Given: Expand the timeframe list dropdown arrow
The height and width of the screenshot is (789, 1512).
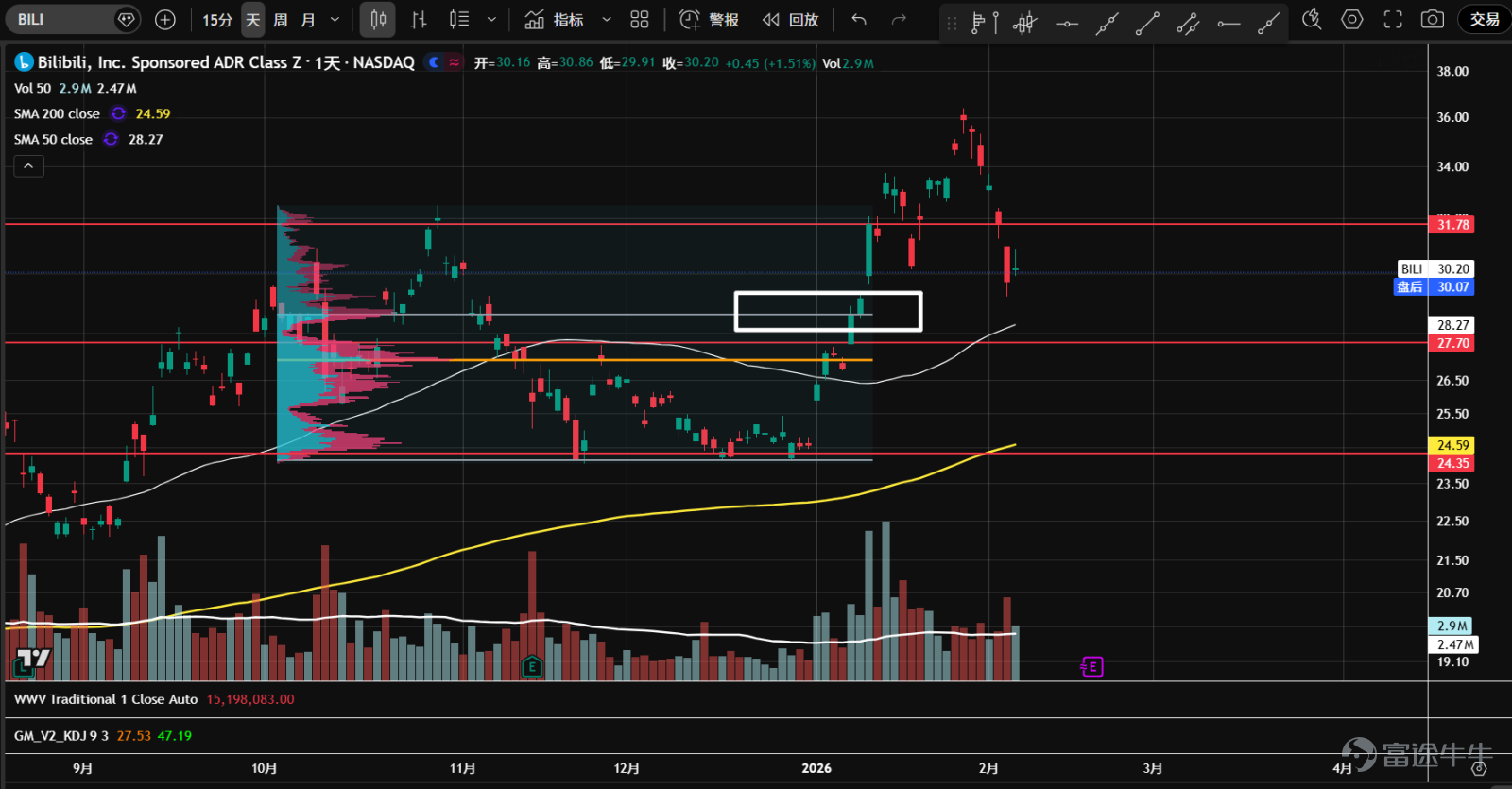Looking at the screenshot, I should 335,19.
